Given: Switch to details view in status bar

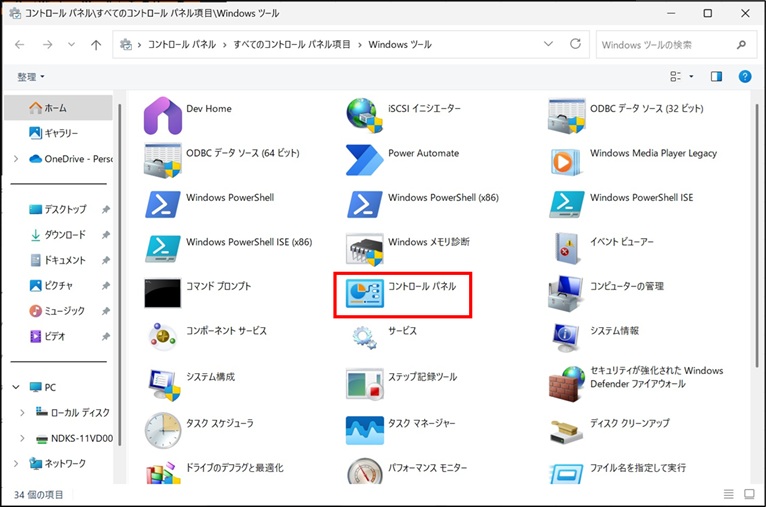Looking at the screenshot, I should (x=729, y=495).
